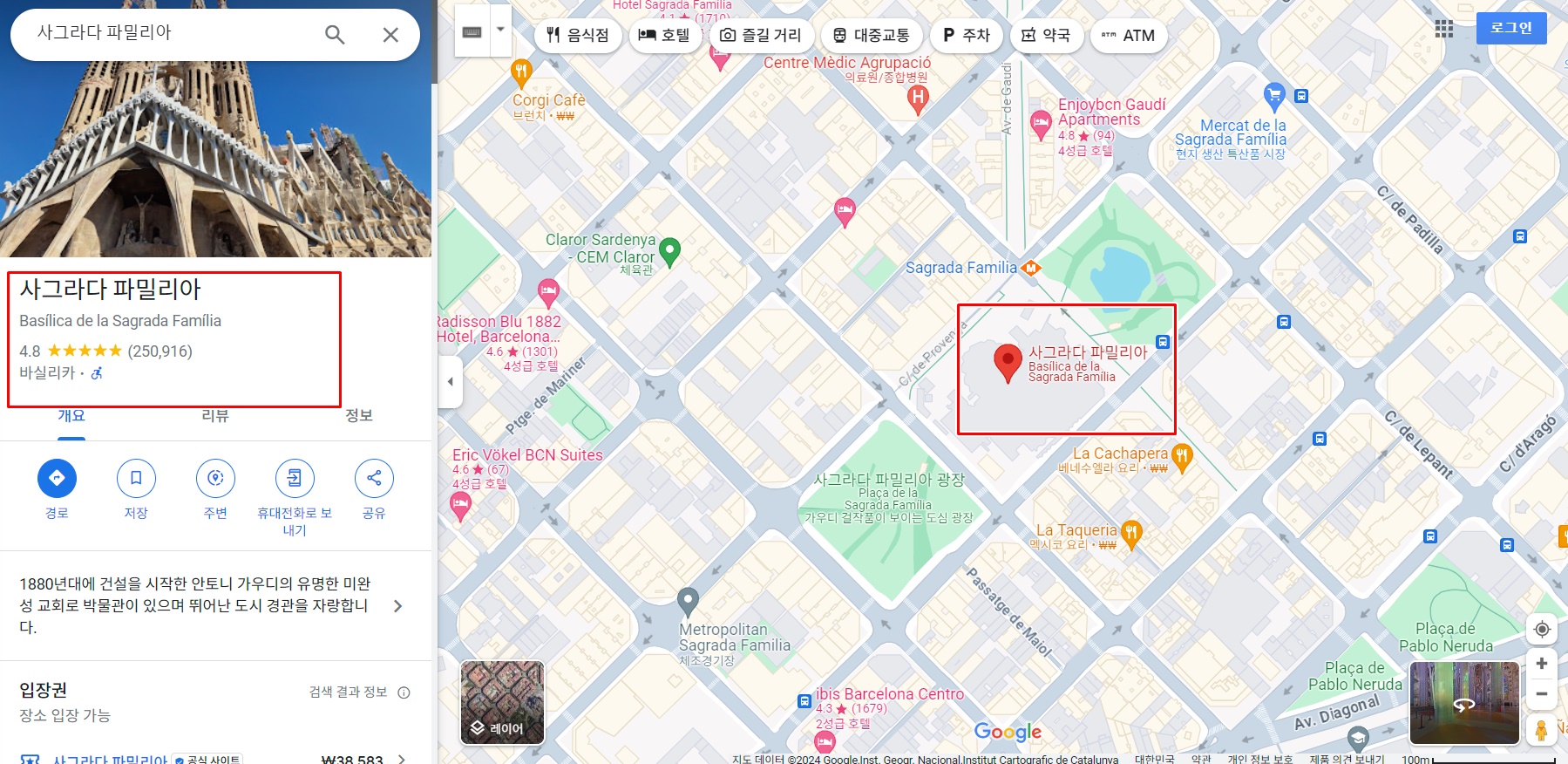This screenshot has height=764, width=1568.
Task: Click the 공유 share icon
Action: click(374, 478)
